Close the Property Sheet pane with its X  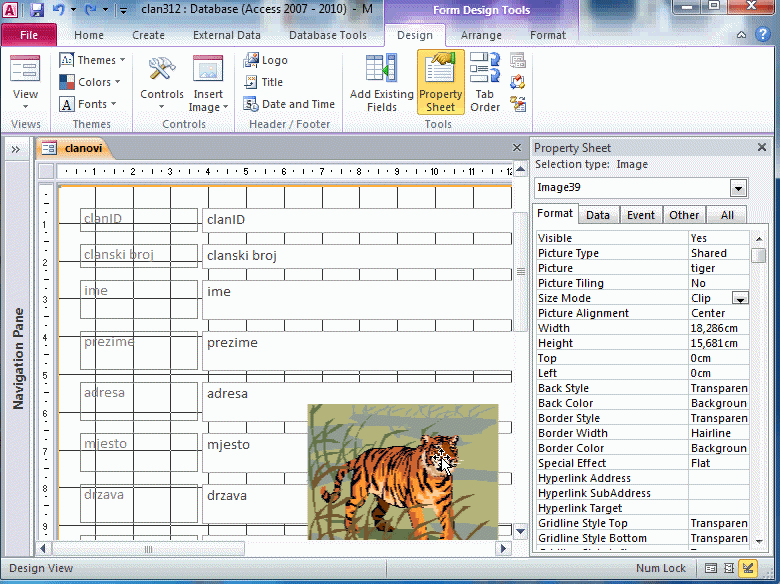coord(761,148)
